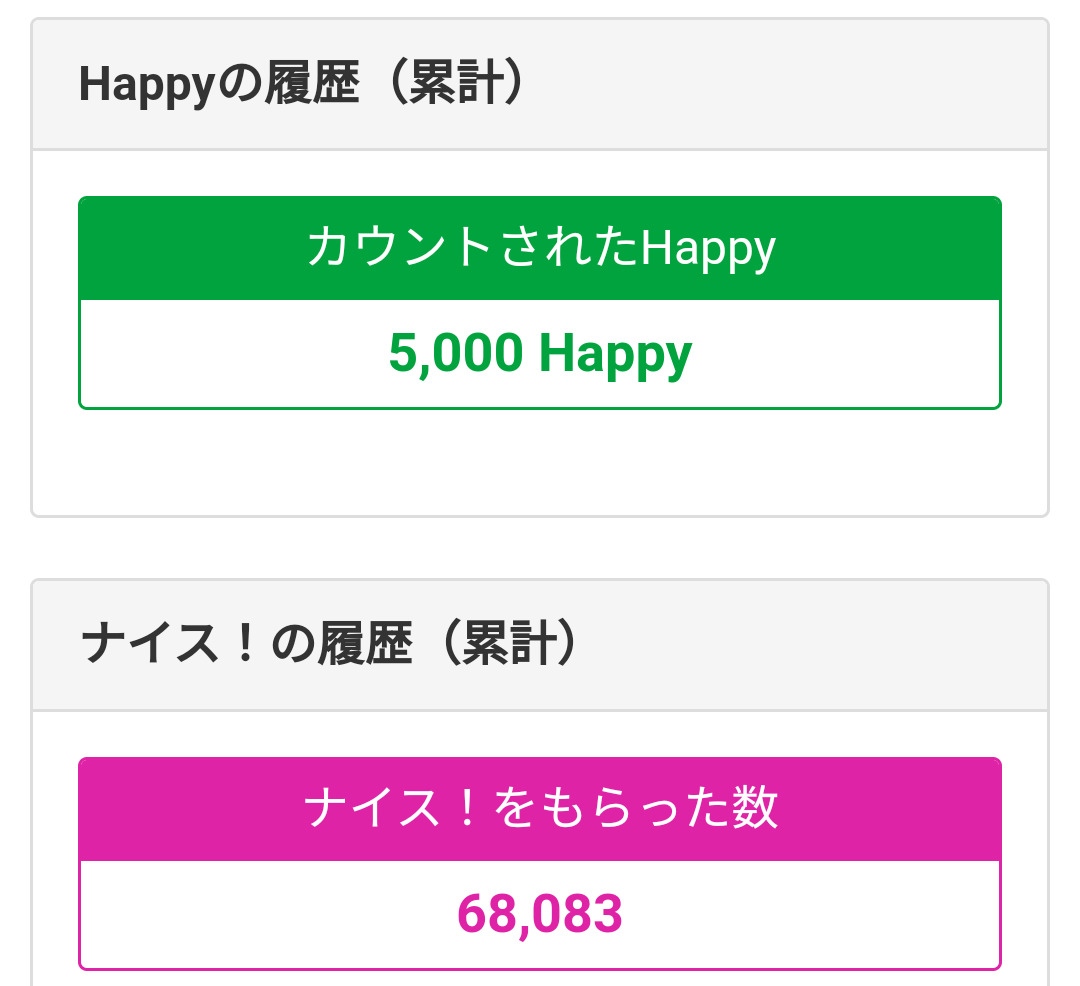Click empty space below the 5,000 Happy box
The image size is (1080, 986).
540,461
